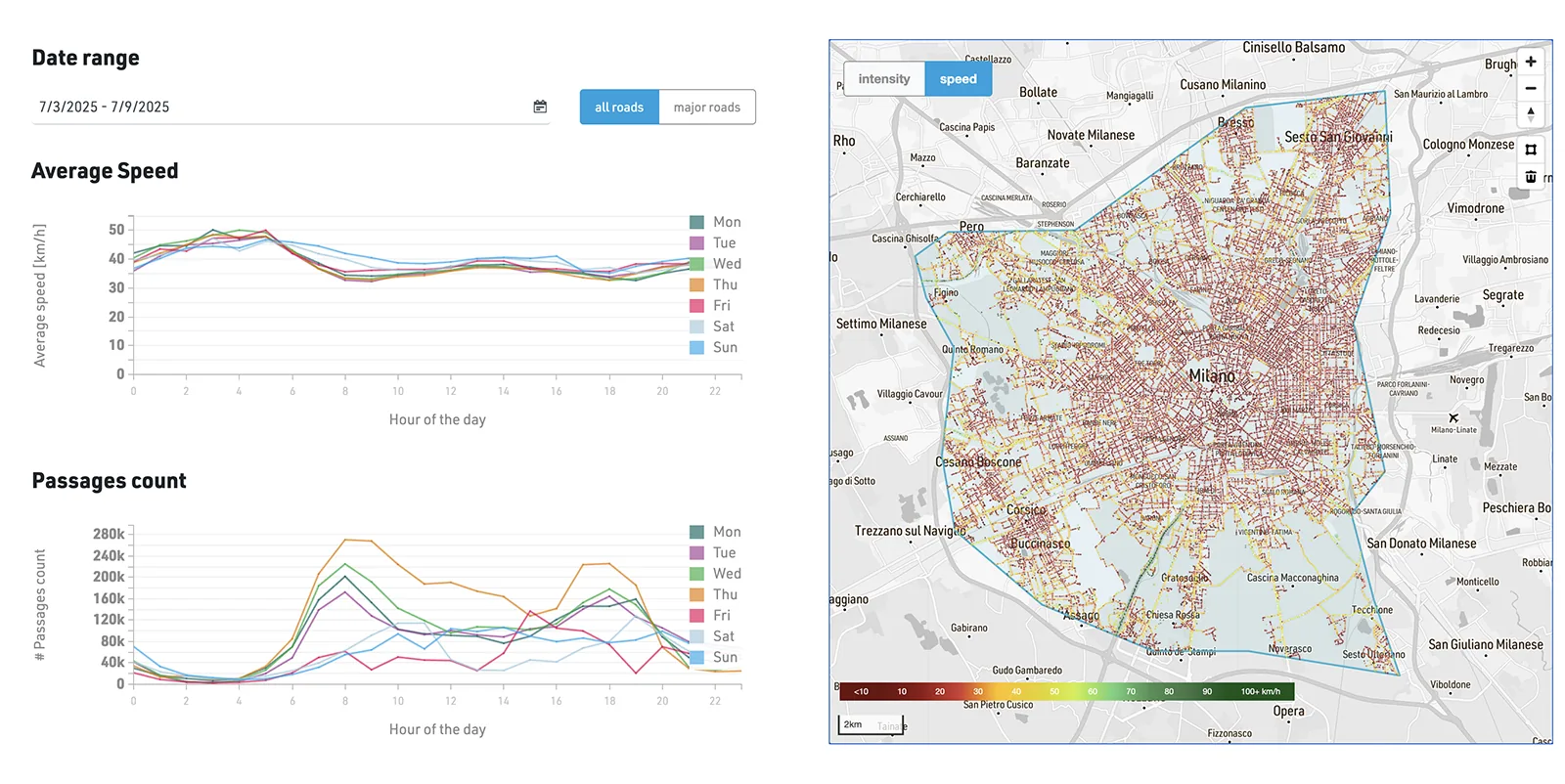
Task: Toggle Sun series in Average Speed legend
Action: point(714,347)
